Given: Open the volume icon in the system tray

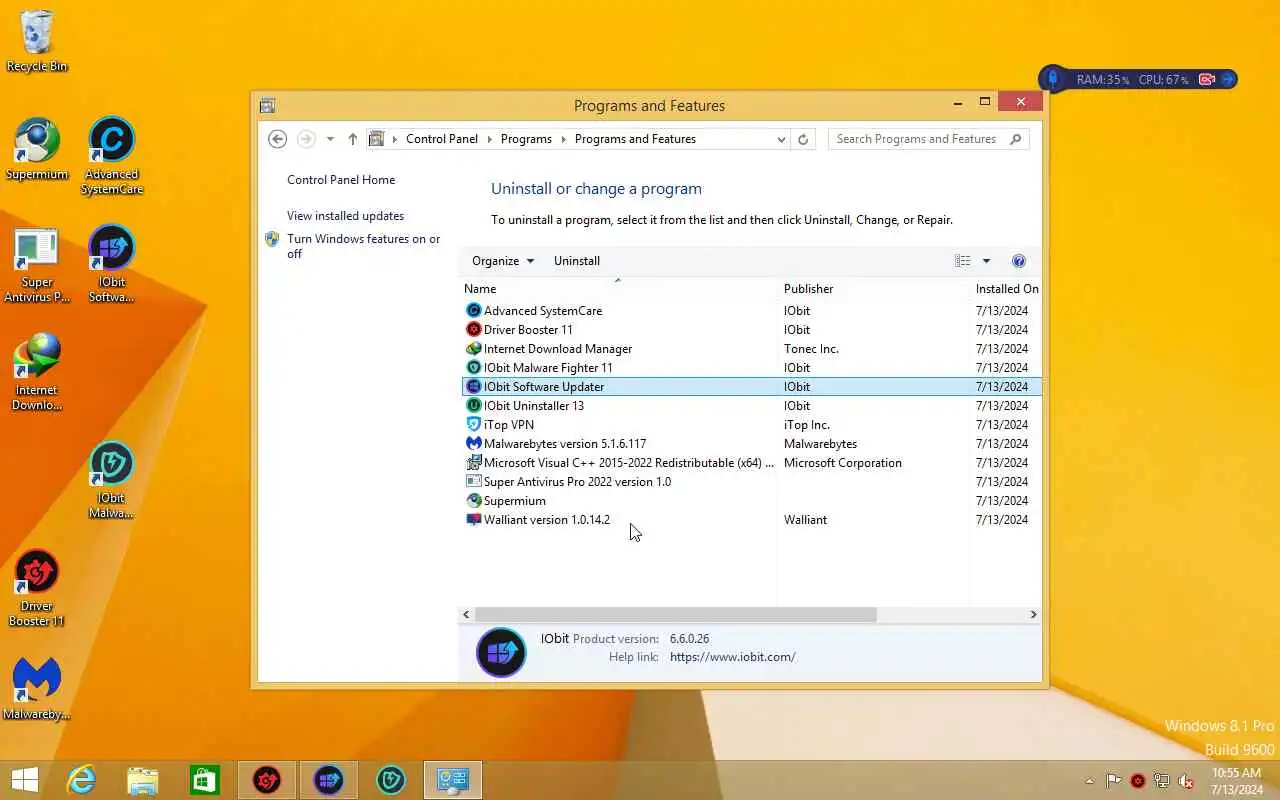Looking at the screenshot, I should coord(1186,781).
